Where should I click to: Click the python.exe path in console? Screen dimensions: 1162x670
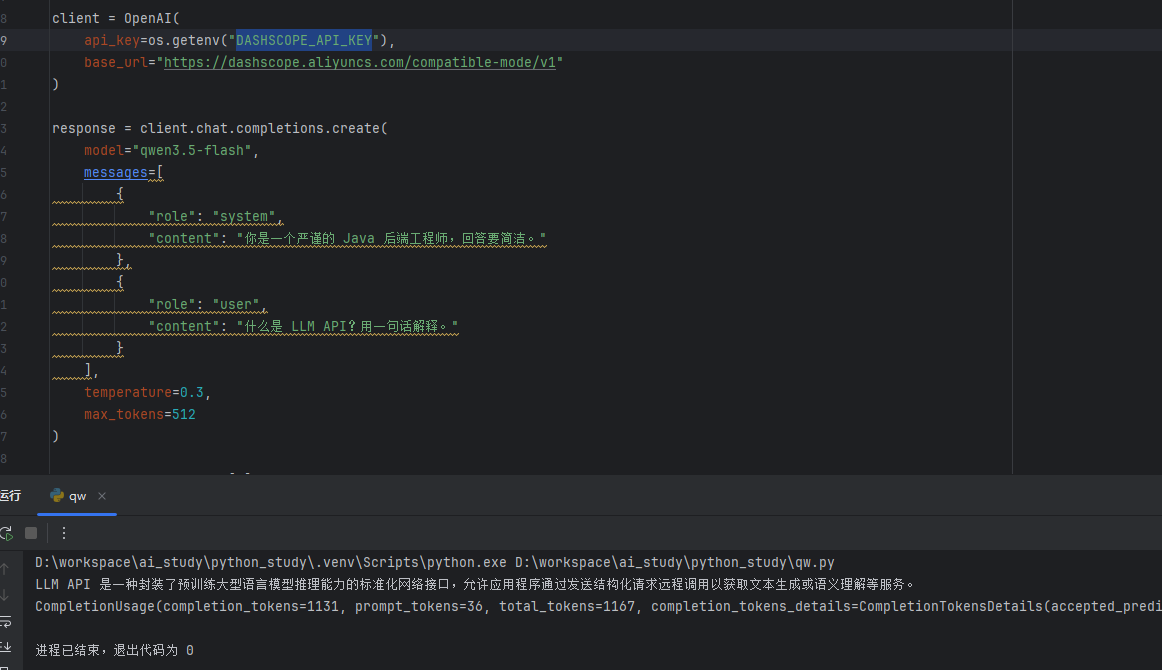pyautogui.click(x=271, y=563)
